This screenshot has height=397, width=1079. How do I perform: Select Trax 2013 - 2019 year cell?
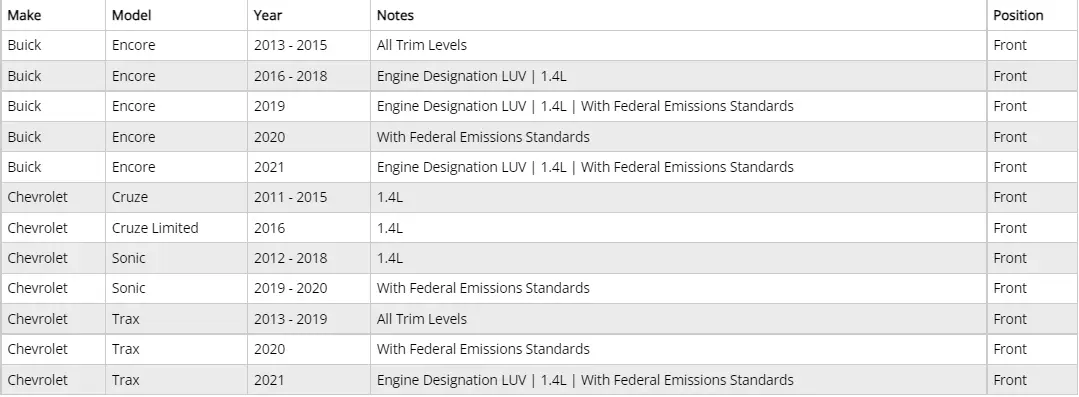click(309, 319)
